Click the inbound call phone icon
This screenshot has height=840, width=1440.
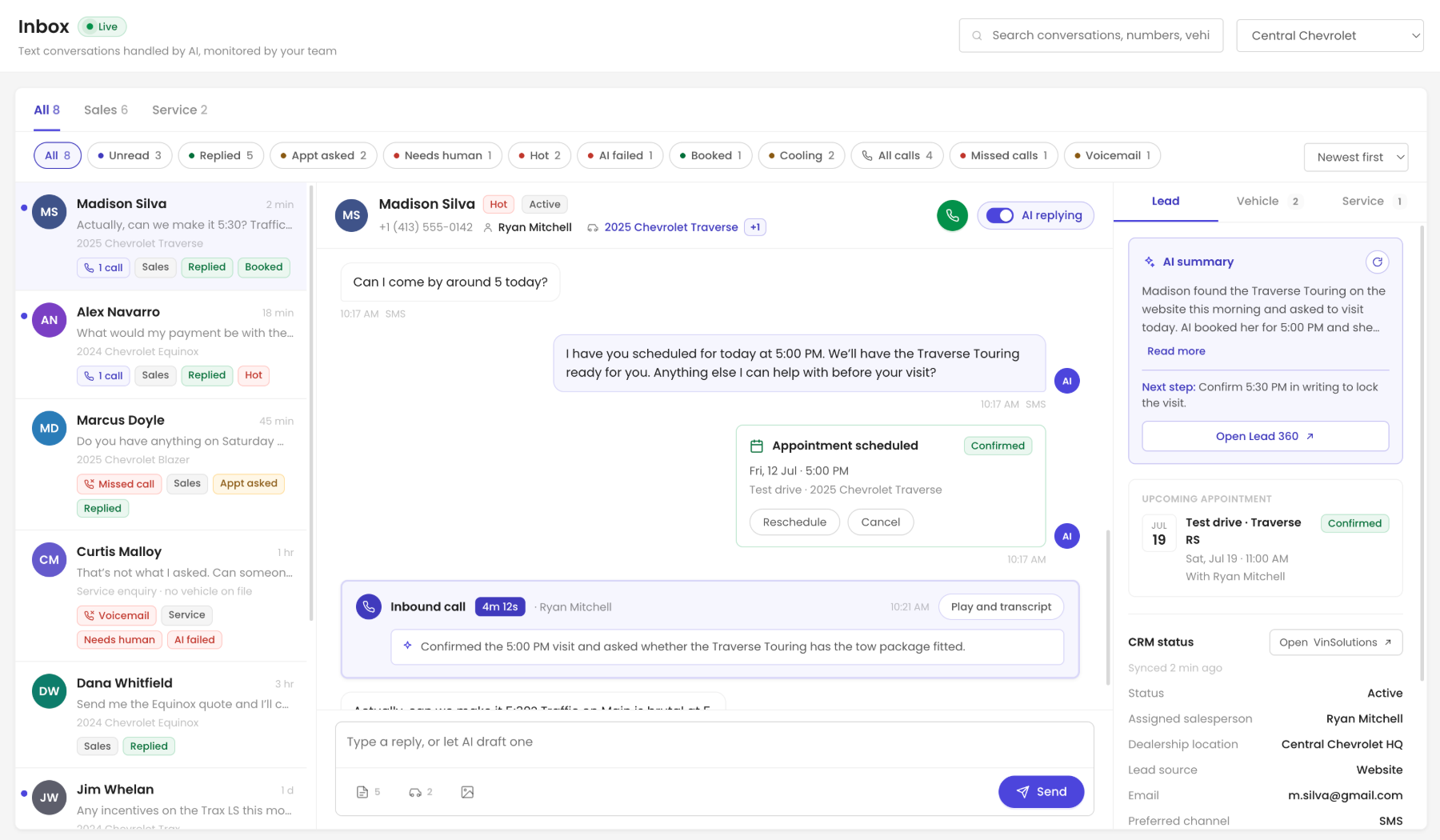pyautogui.click(x=369, y=607)
